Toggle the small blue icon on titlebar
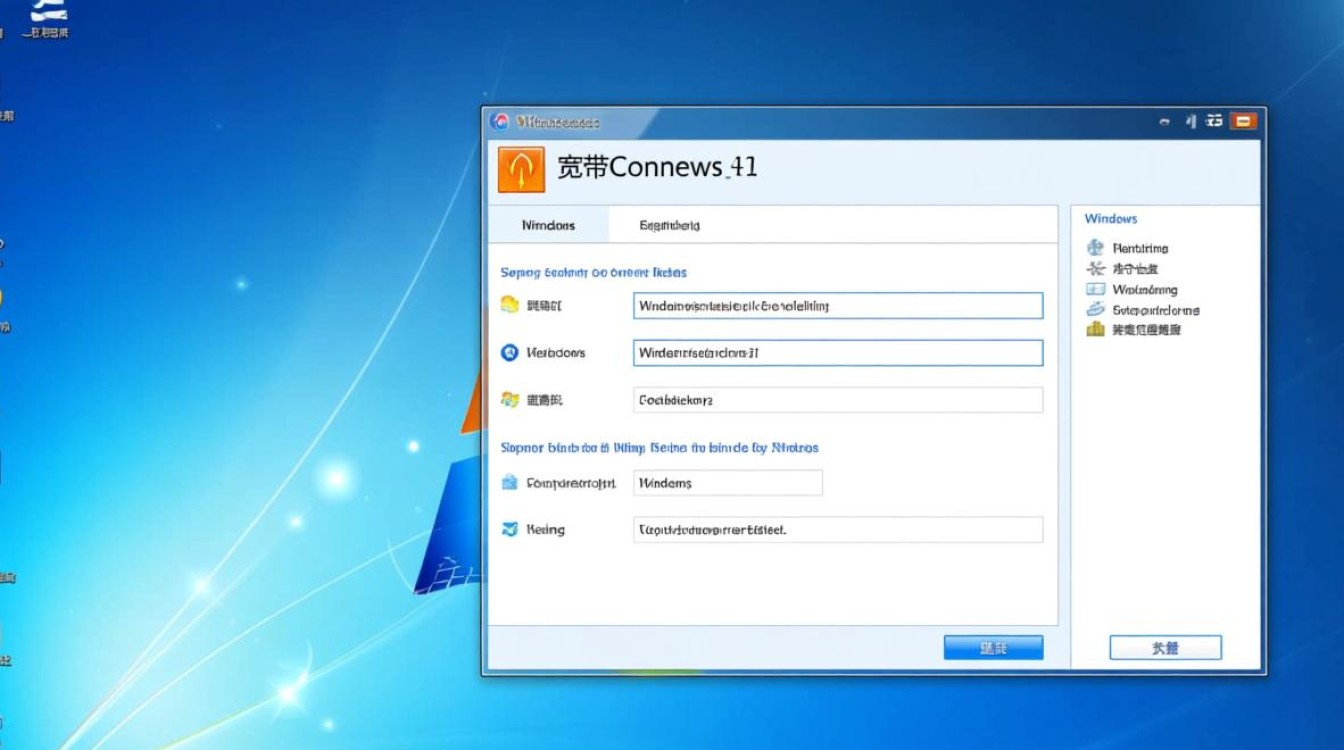 1189,120
